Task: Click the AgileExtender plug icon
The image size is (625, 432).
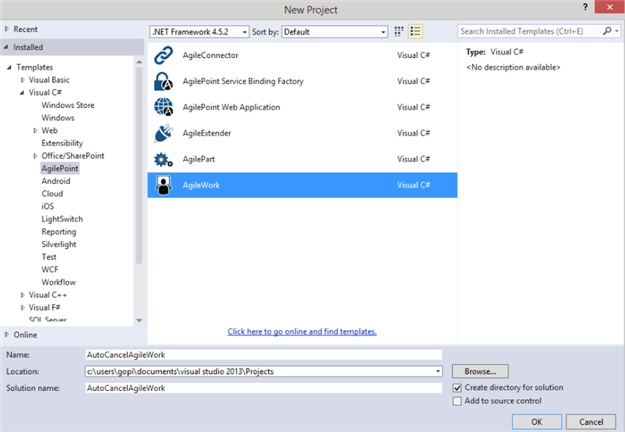Action: click(163, 133)
